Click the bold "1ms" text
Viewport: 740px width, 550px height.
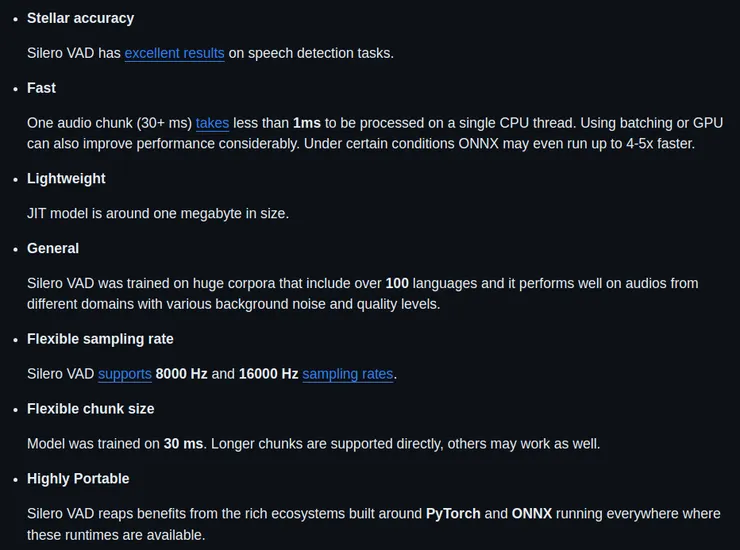point(307,123)
